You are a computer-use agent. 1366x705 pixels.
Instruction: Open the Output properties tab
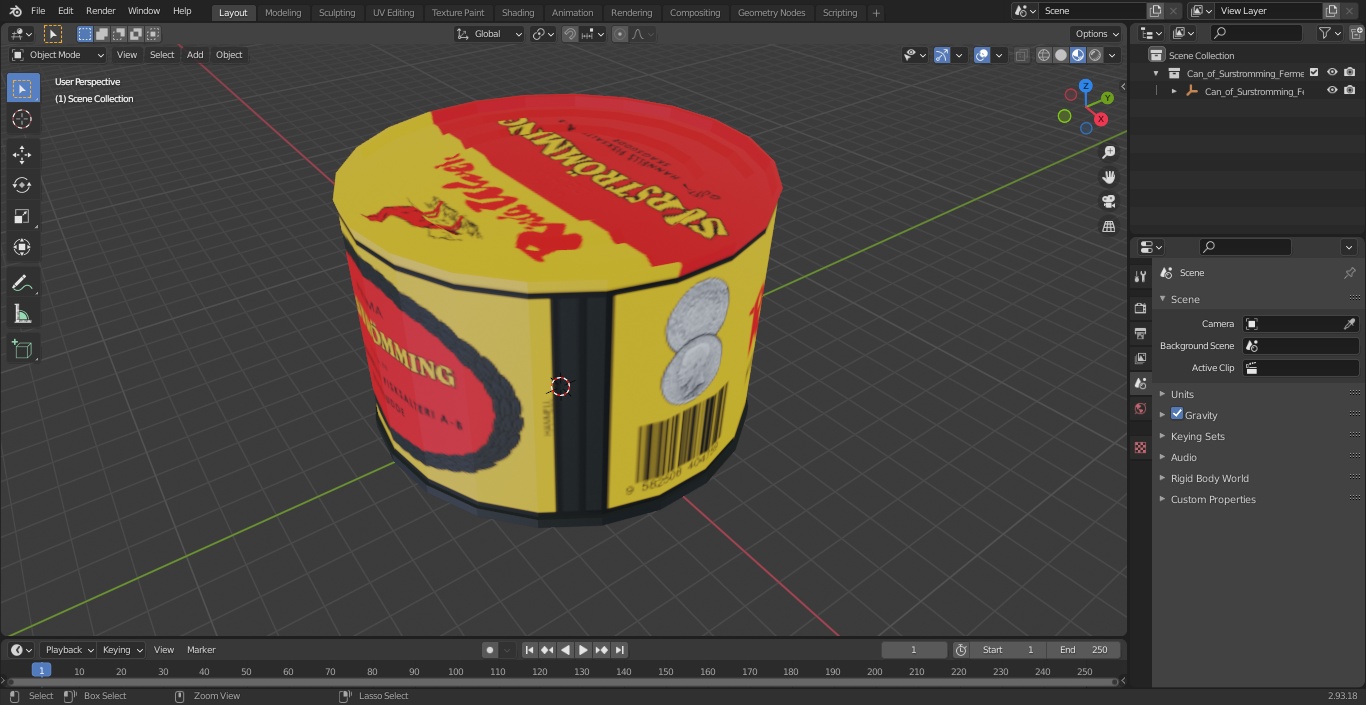[1140, 333]
